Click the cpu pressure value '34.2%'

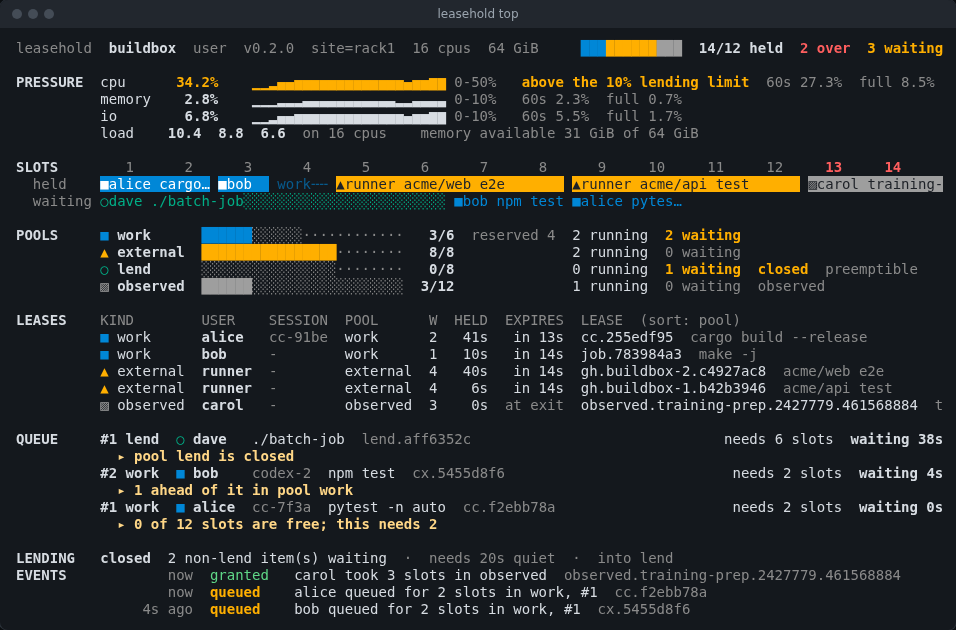point(197,82)
